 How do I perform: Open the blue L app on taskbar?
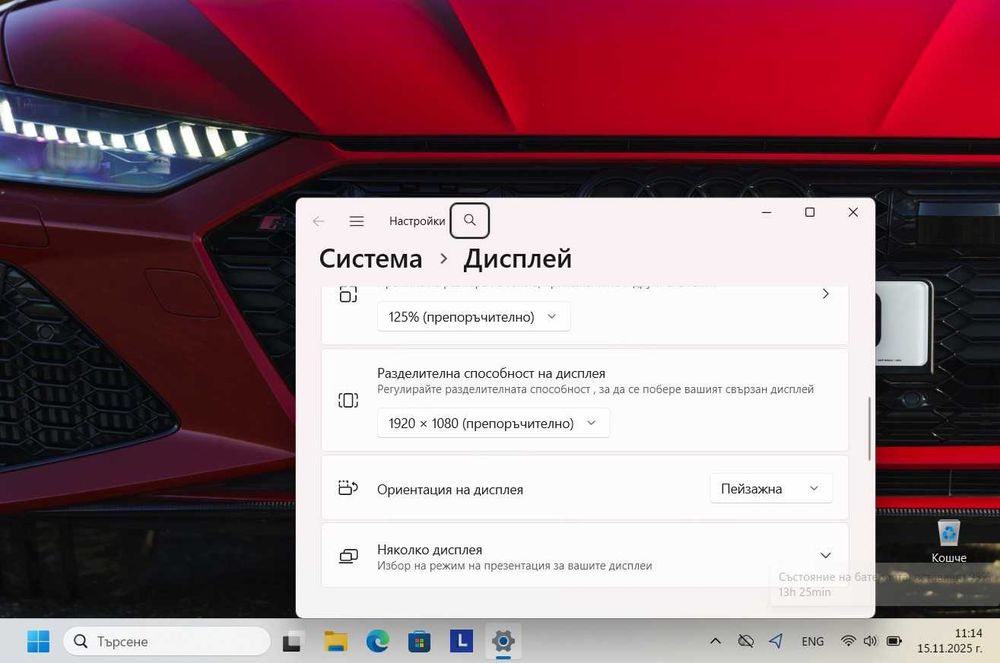[461, 641]
